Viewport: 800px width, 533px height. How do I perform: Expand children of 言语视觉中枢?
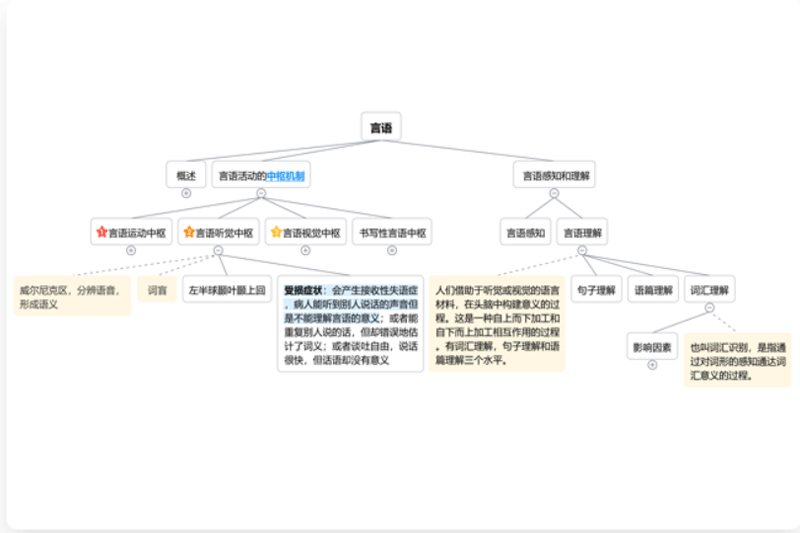306,250
